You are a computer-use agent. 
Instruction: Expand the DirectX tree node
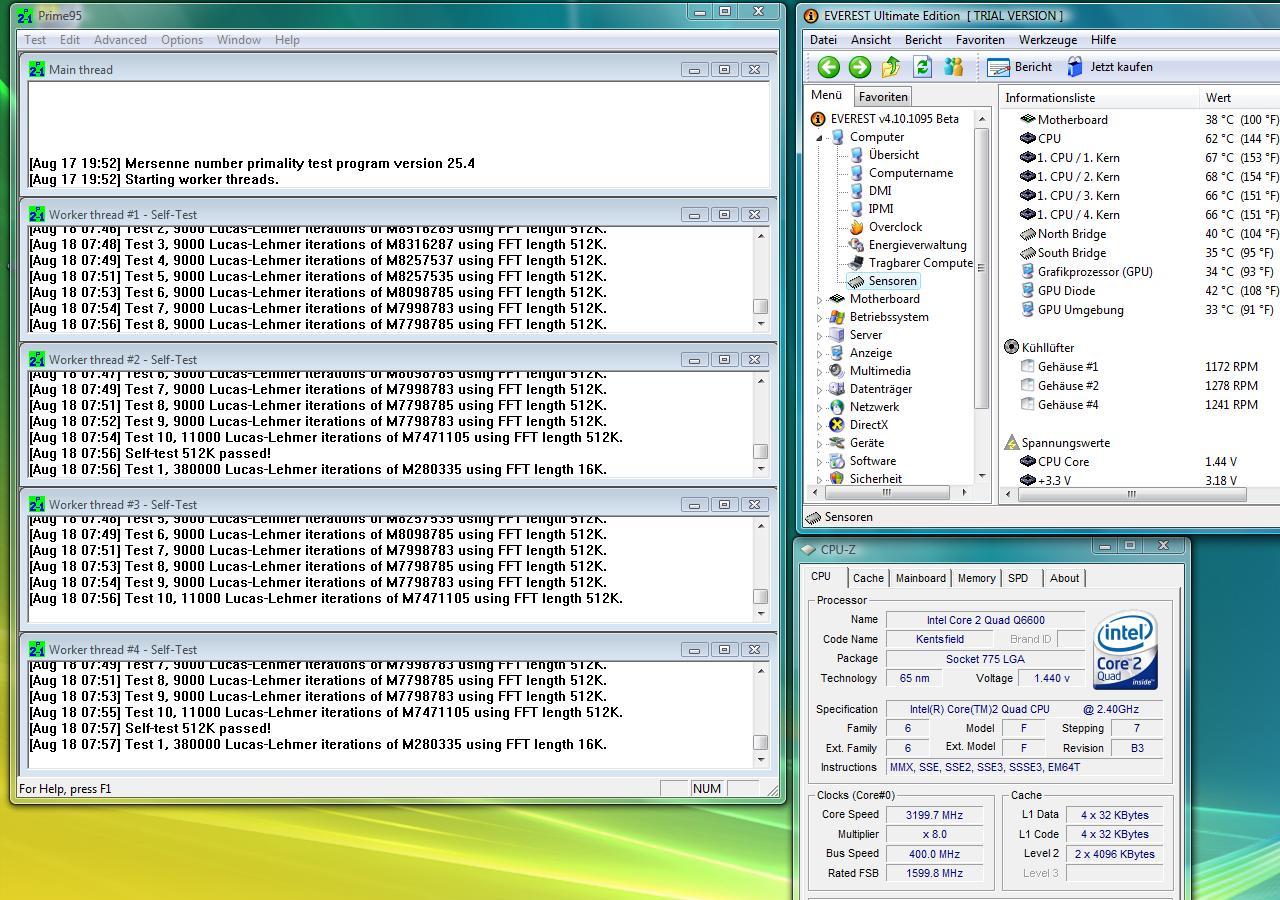(820, 426)
